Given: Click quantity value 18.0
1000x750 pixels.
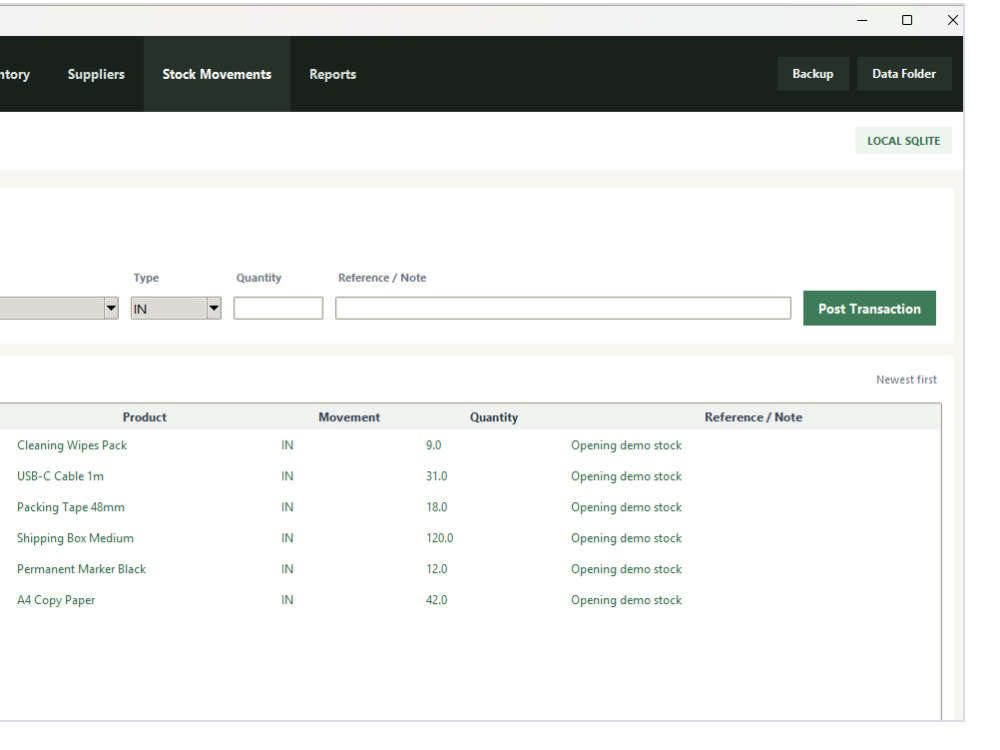Looking at the screenshot, I should click(437, 507).
